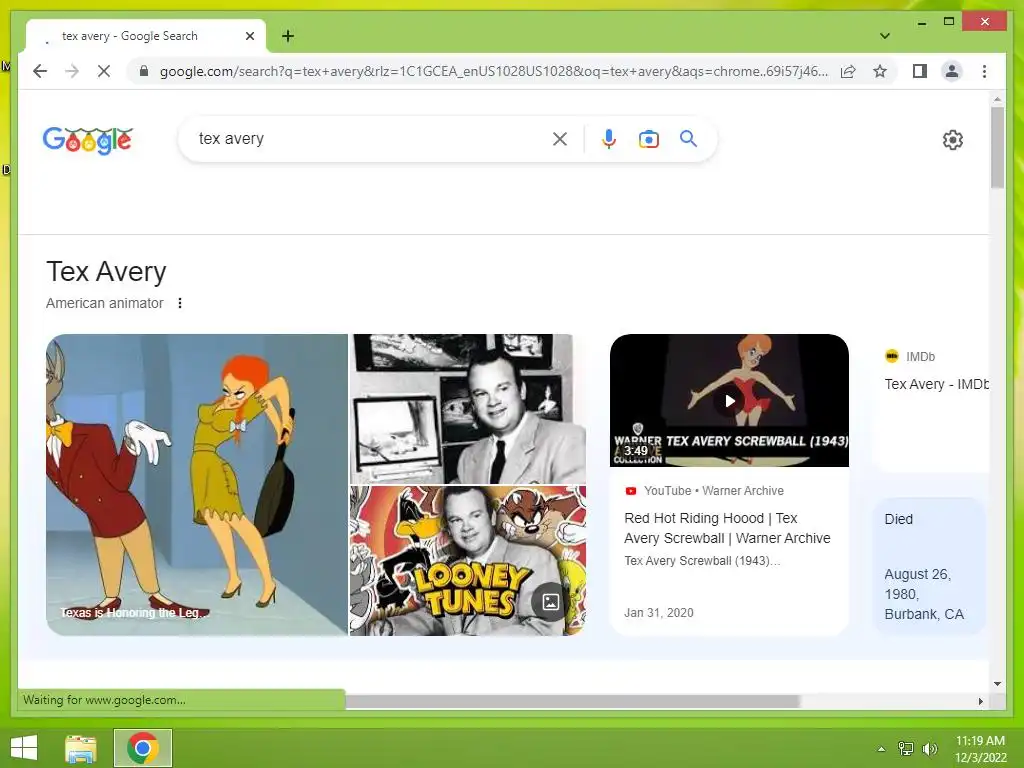Open black-and-white Tex Avery portrait photo
The height and width of the screenshot is (768, 1024).
click(468, 409)
